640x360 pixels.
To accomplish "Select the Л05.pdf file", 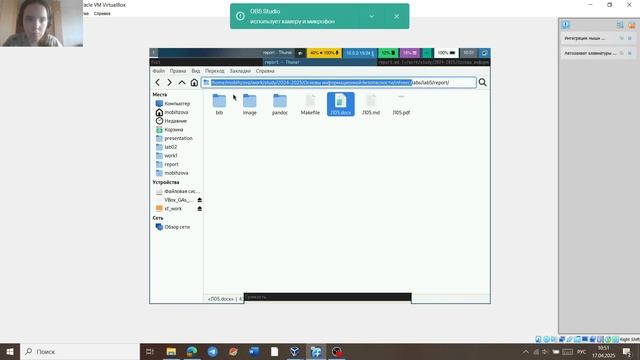I will click(401, 104).
